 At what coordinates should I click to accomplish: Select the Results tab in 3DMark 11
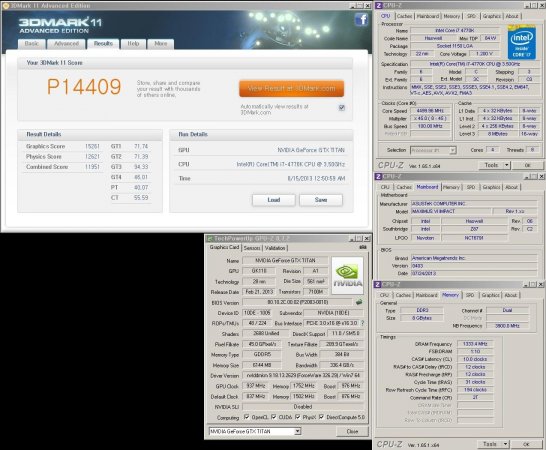[x=103, y=44]
